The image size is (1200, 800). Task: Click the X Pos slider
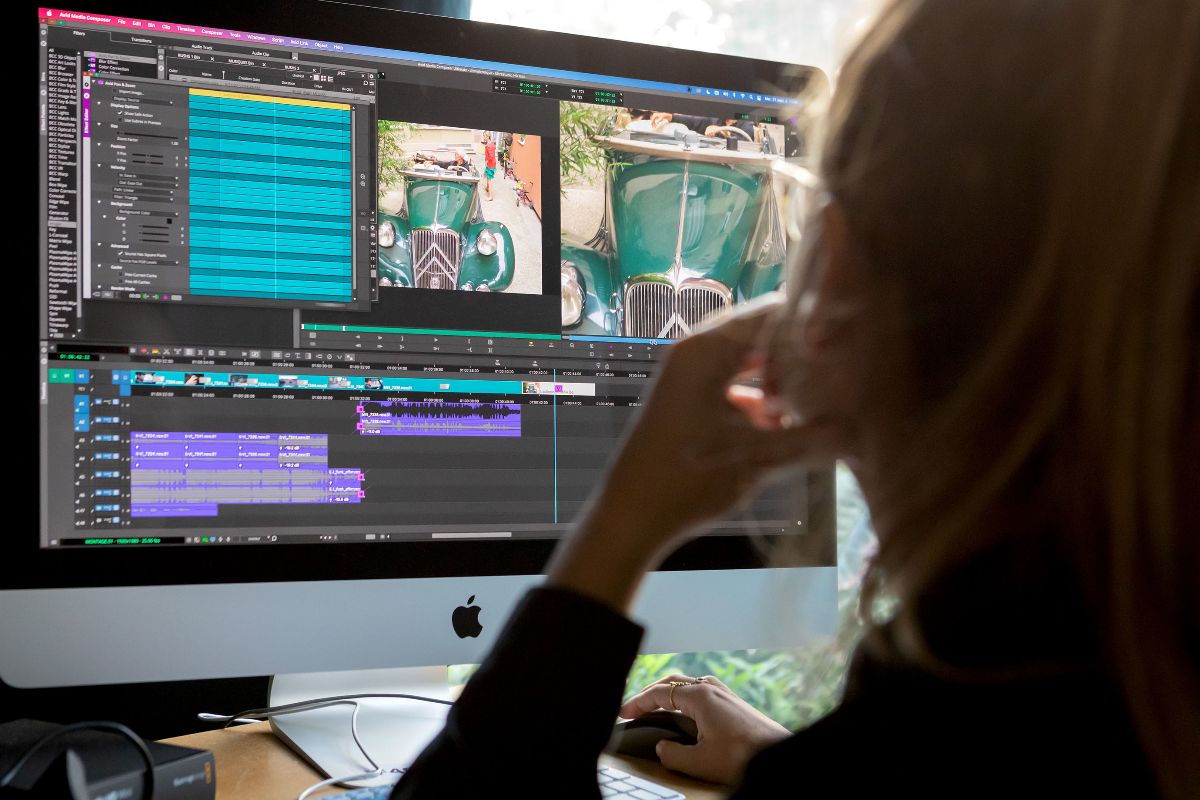pyautogui.click(x=148, y=156)
